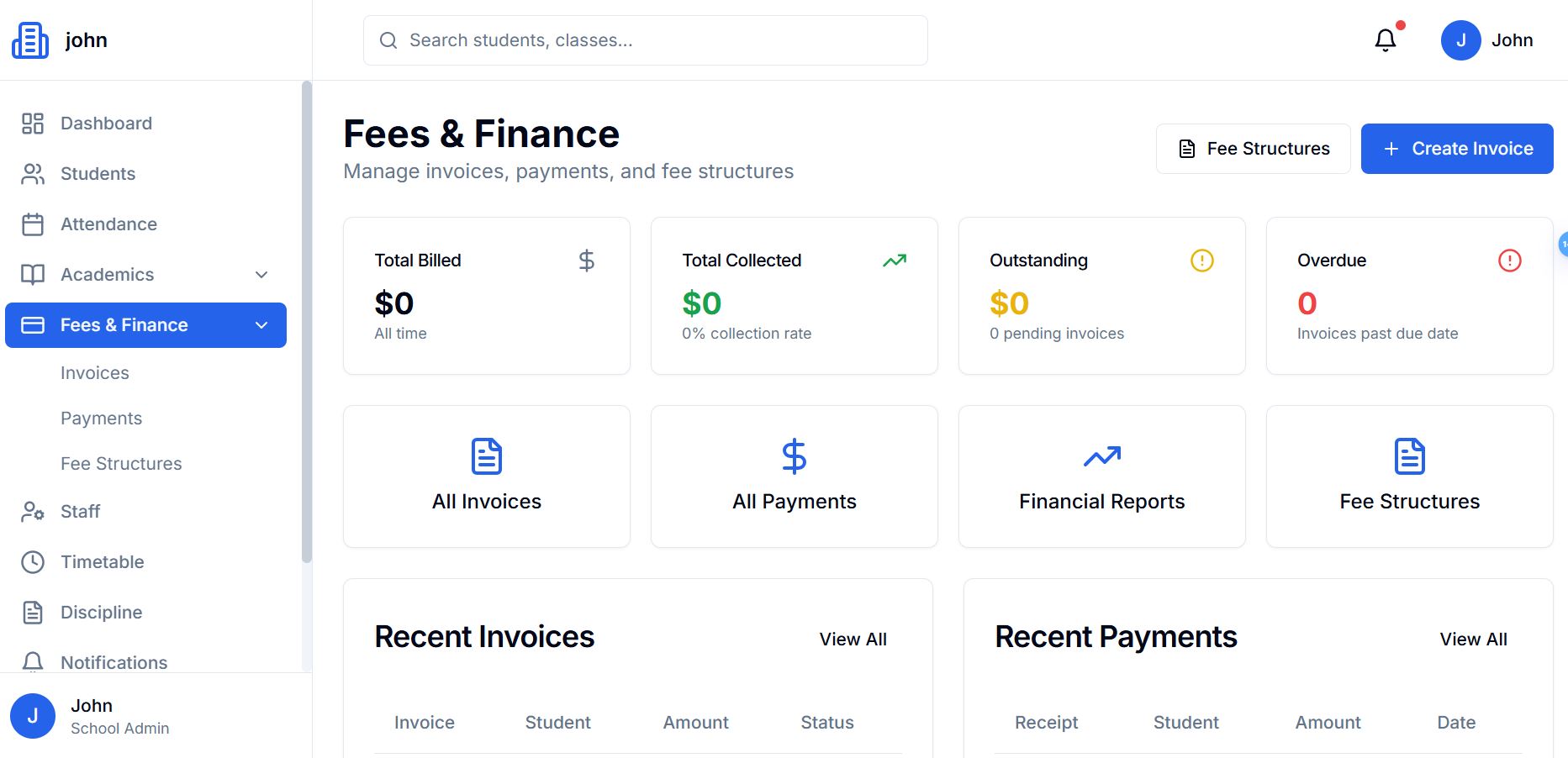This screenshot has height=758, width=1568.
Task: Click the Attendance calendar icon
Action: (33, 224)
